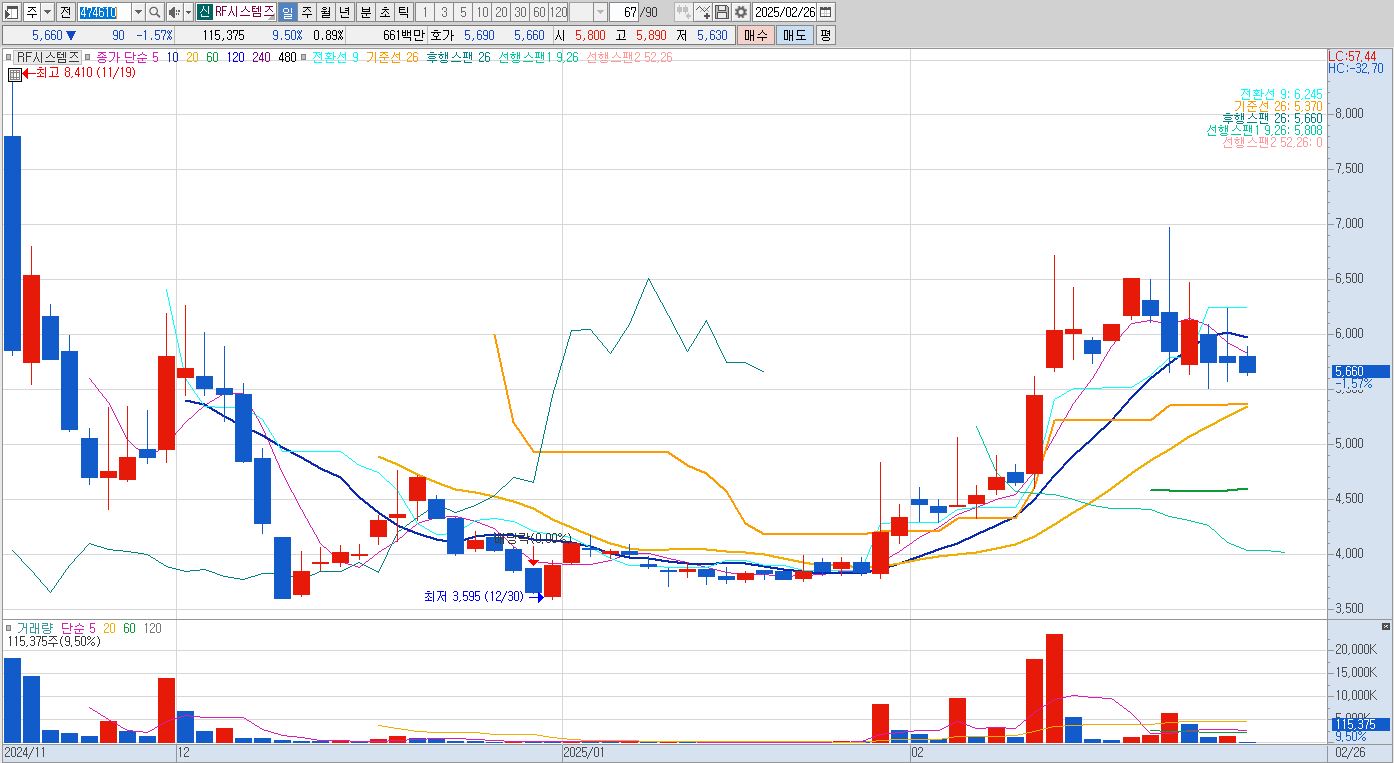Click the 평 button
Image resolution: width=1394 pixels, height=763 pixels.
[825, 35]
